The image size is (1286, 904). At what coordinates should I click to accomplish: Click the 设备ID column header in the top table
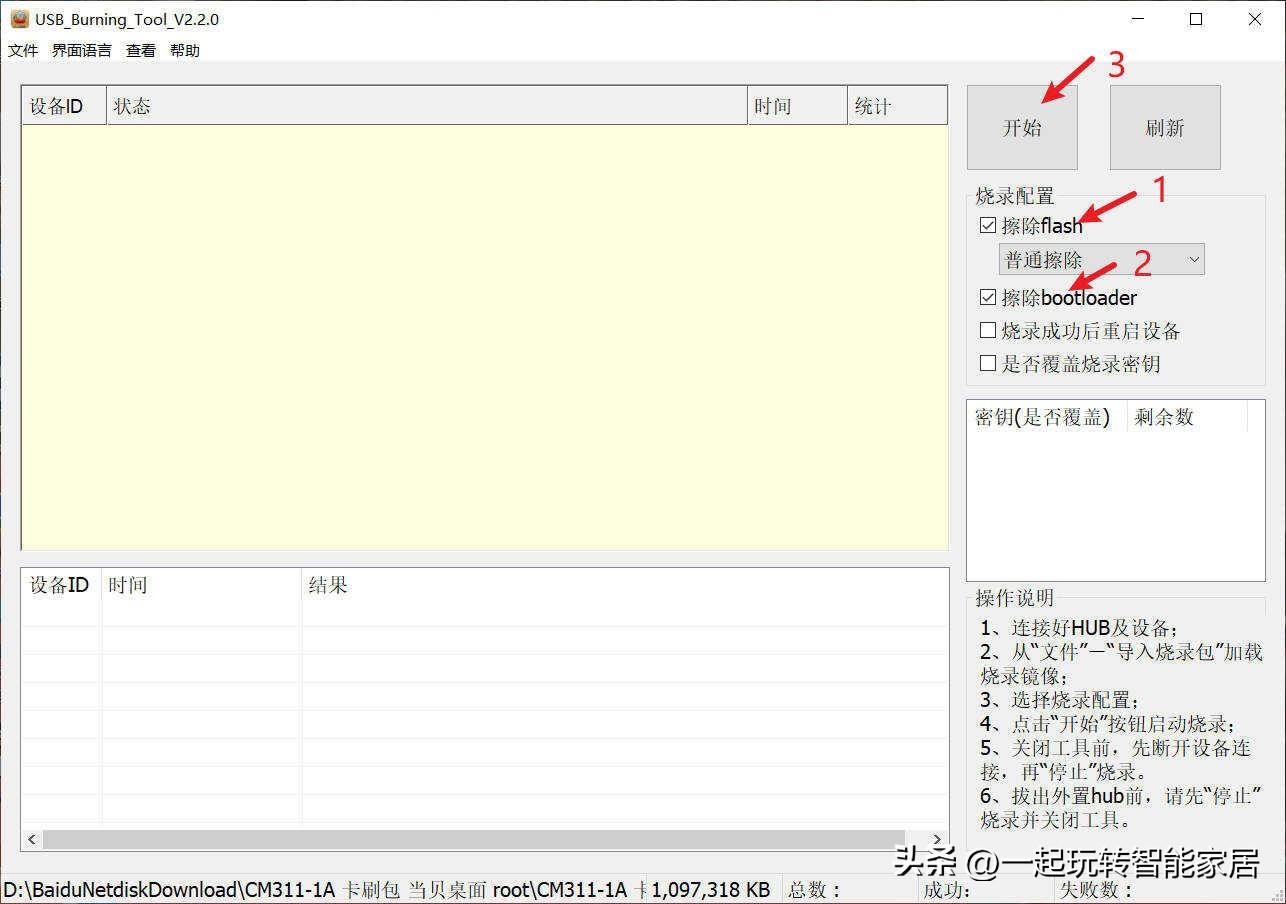click(x=64, y=106)
